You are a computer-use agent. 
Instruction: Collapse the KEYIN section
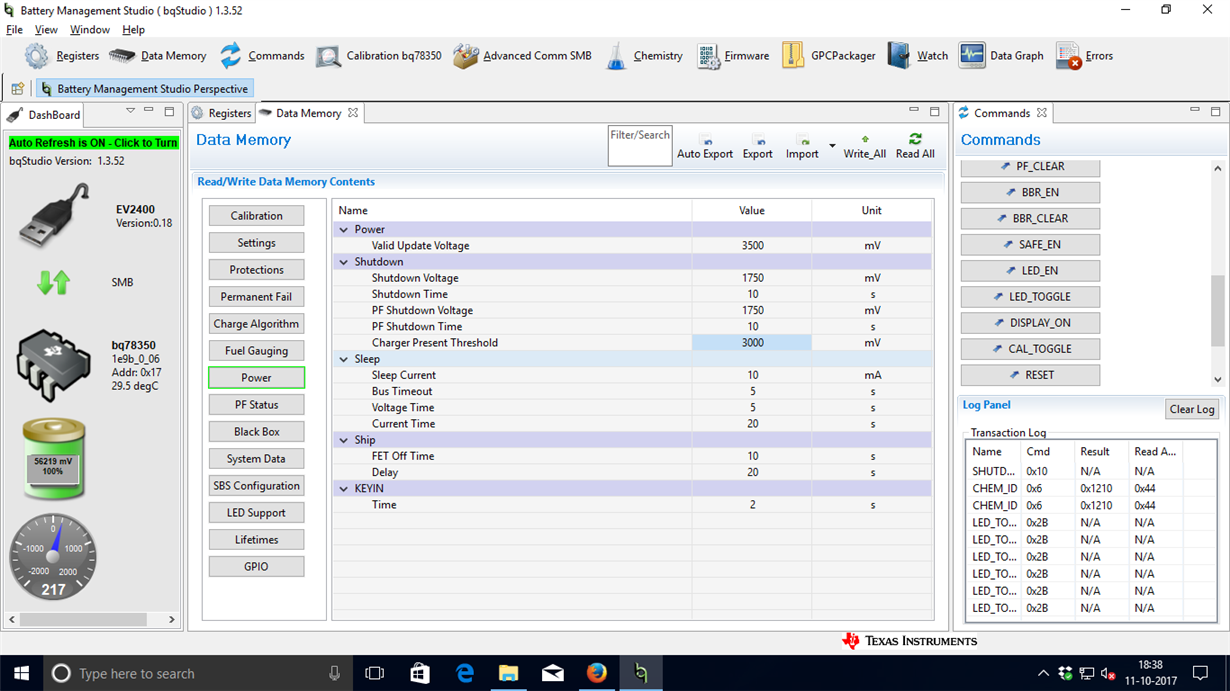tap(344, 488)
